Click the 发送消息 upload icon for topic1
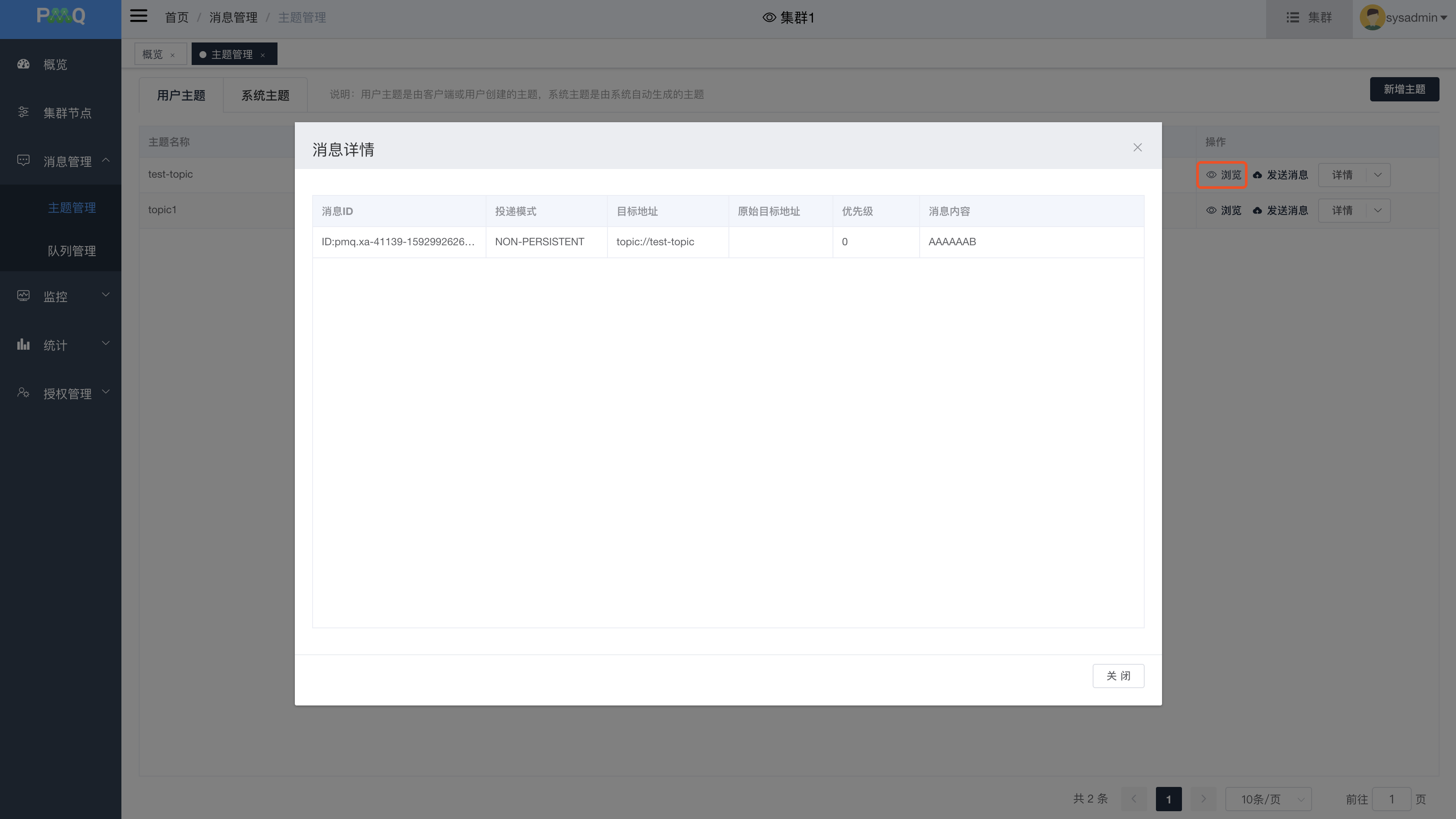 [x=1257, y=211]
